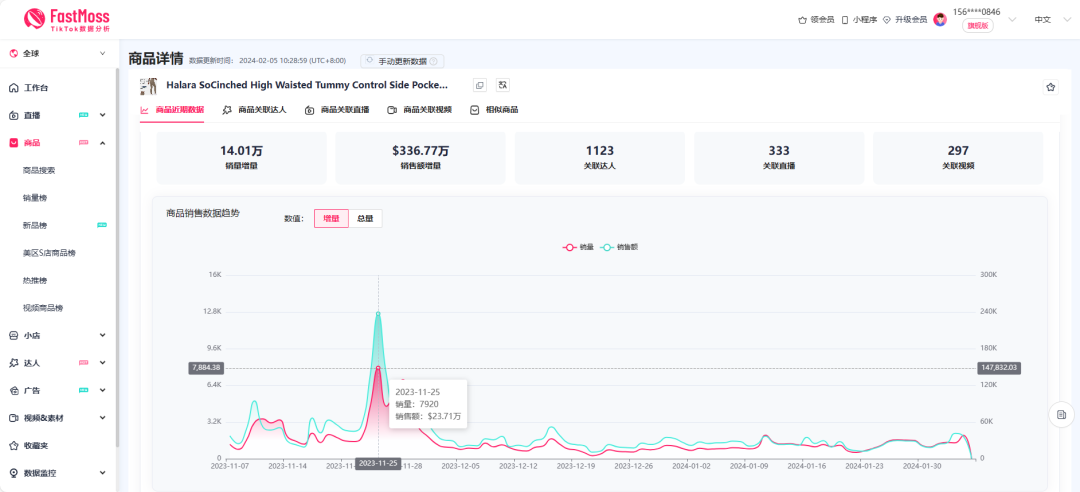Click the translate icon beside product title

point(502,86)
